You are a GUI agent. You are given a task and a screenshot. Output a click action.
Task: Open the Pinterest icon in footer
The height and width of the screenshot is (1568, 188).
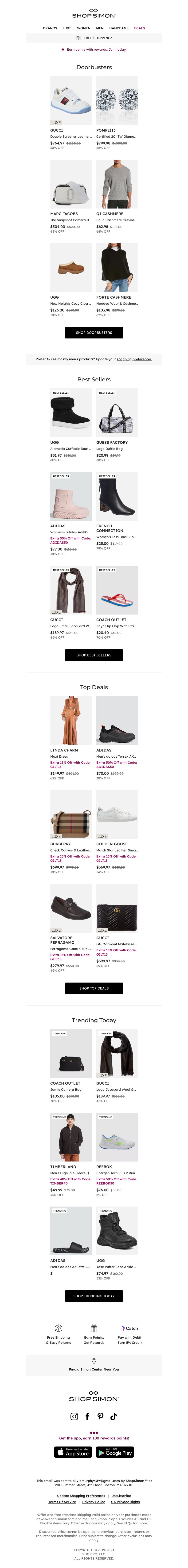(101, 1416)
